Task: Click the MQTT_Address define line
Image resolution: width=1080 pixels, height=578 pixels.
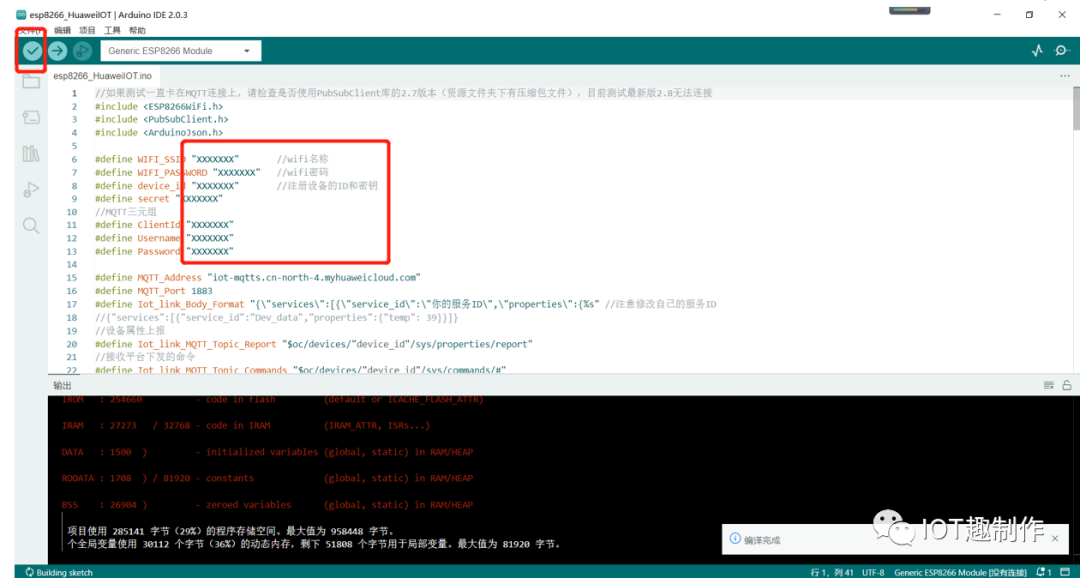Action: (x=258, y=278)
